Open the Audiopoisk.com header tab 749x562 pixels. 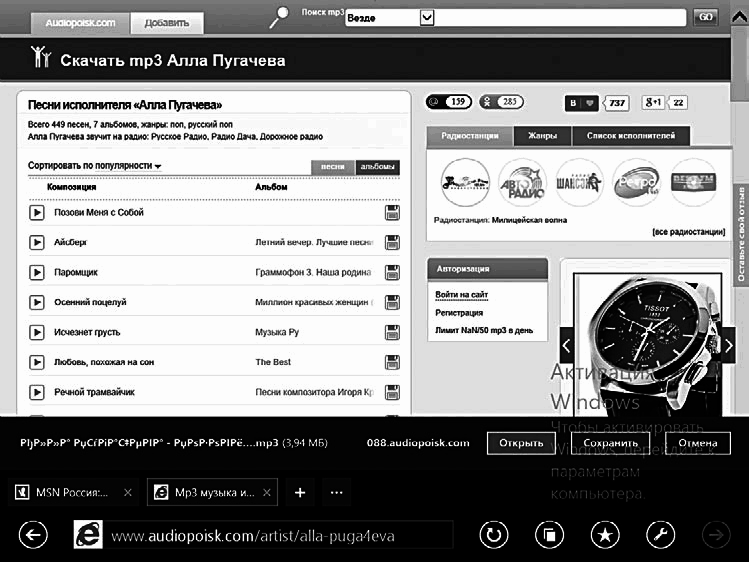[x=80, y=23]
